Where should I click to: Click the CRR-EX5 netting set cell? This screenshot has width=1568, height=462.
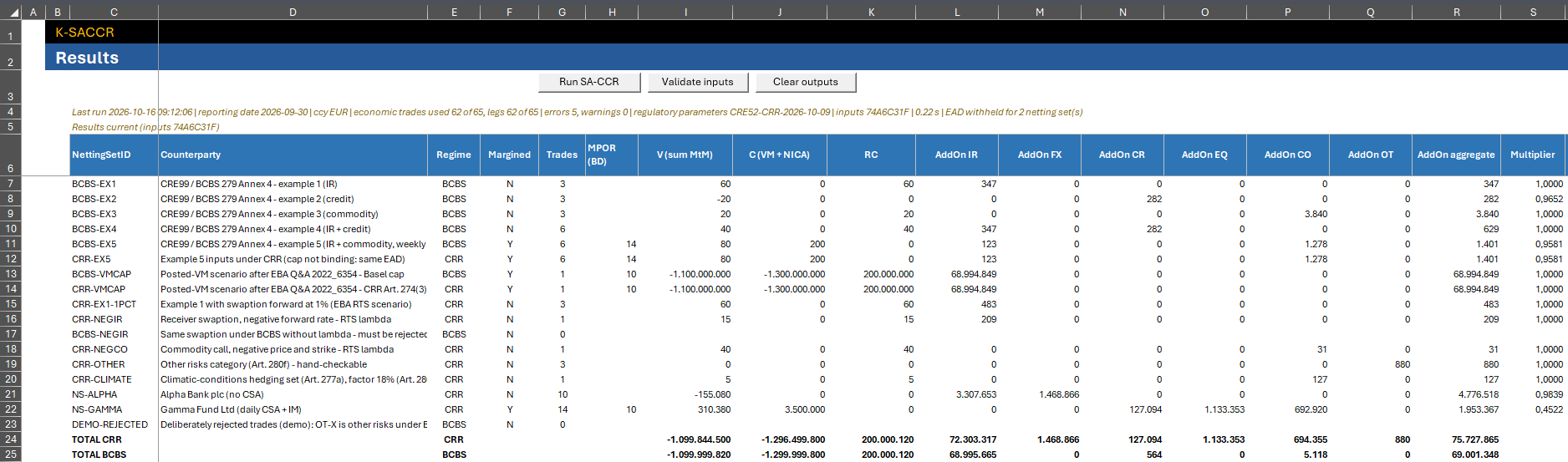(x=114, y=259)
